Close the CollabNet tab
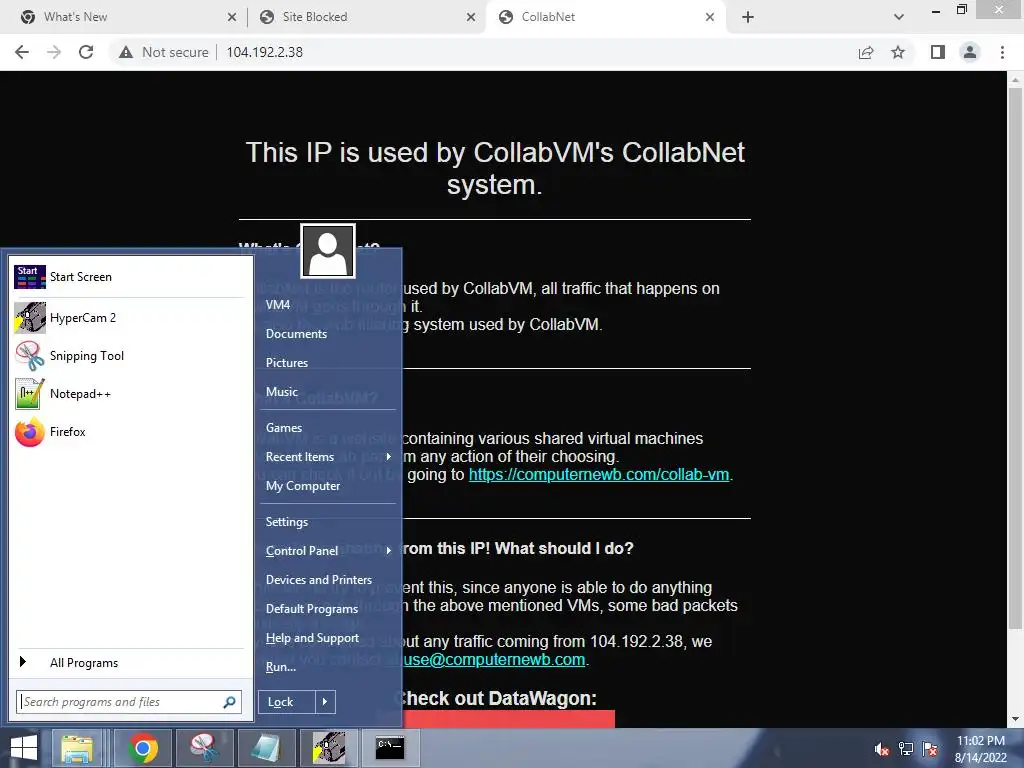This screenshot has width=1024, height=768. point(710,17)
